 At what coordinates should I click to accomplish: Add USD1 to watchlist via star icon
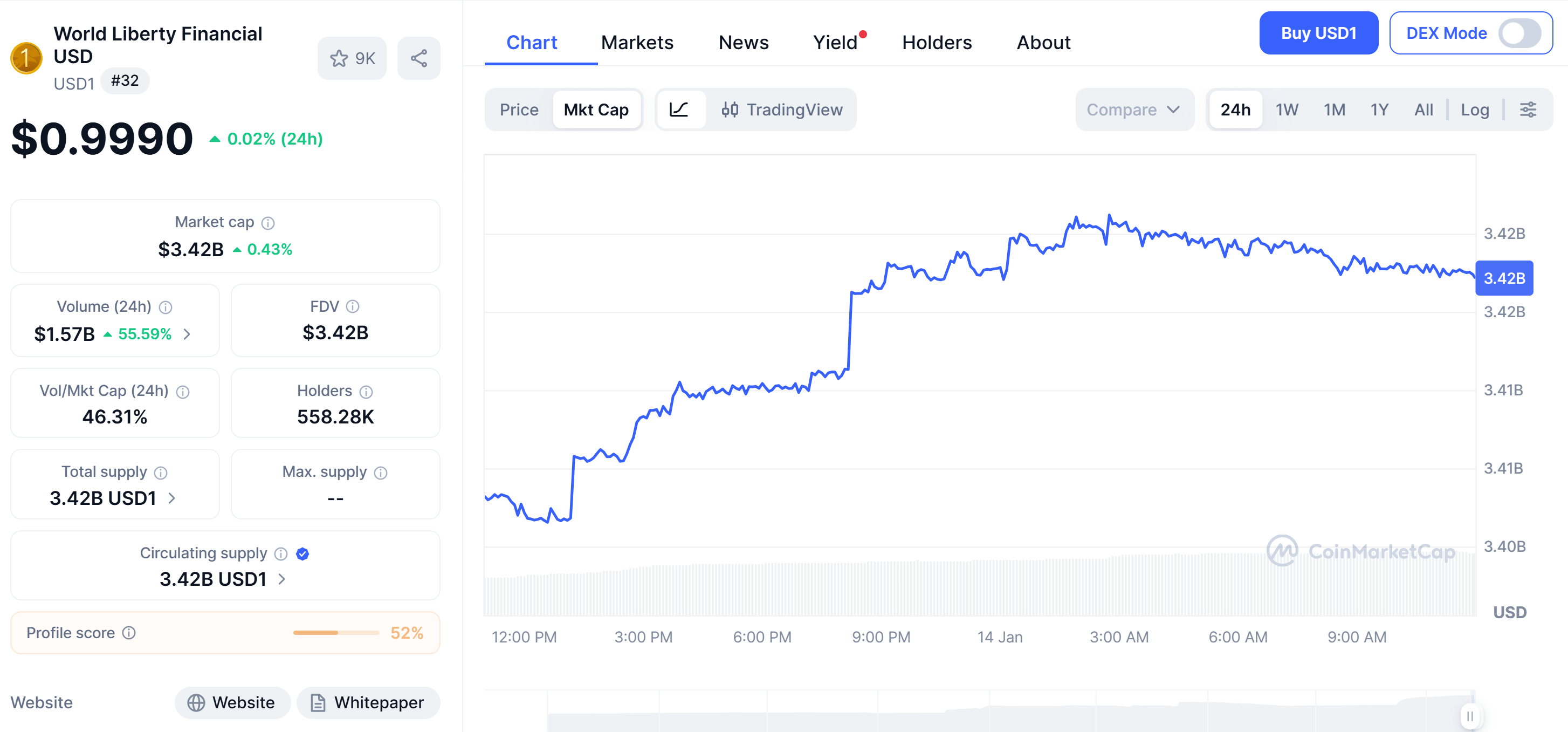339,58
